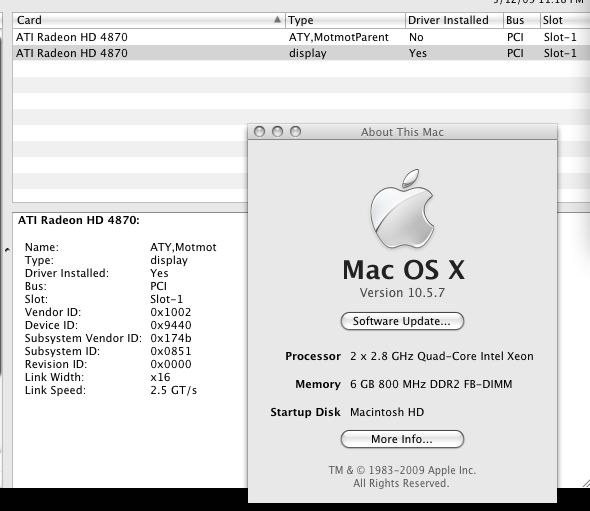
Task: Click the Apple logo in About This Mac
Action: (402, 209)
